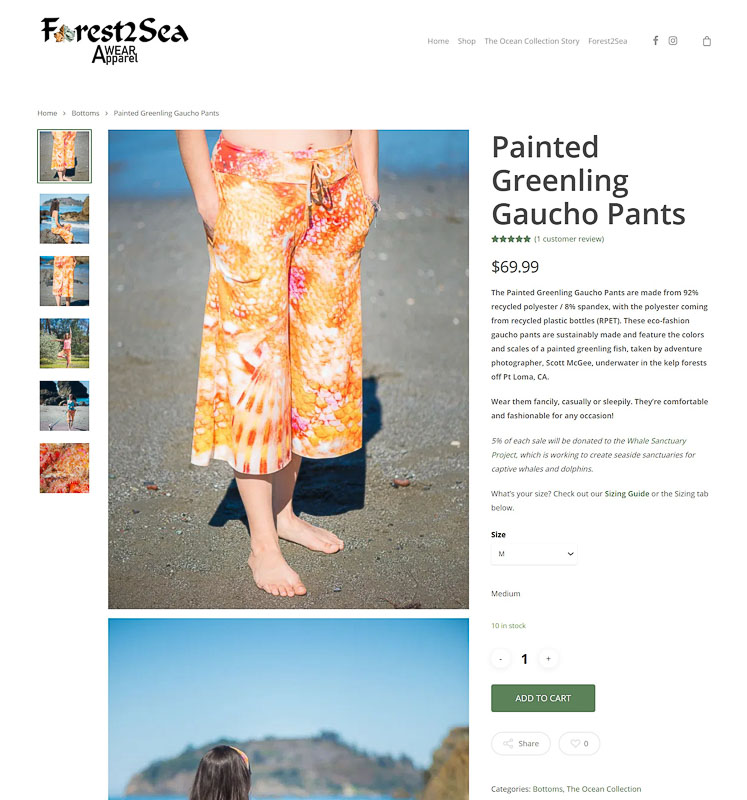The width and height of the screenshot is (747, 800).
Task: Click the Forest2Sea Awear Apparel logo
Action: (x=115, y=40)
